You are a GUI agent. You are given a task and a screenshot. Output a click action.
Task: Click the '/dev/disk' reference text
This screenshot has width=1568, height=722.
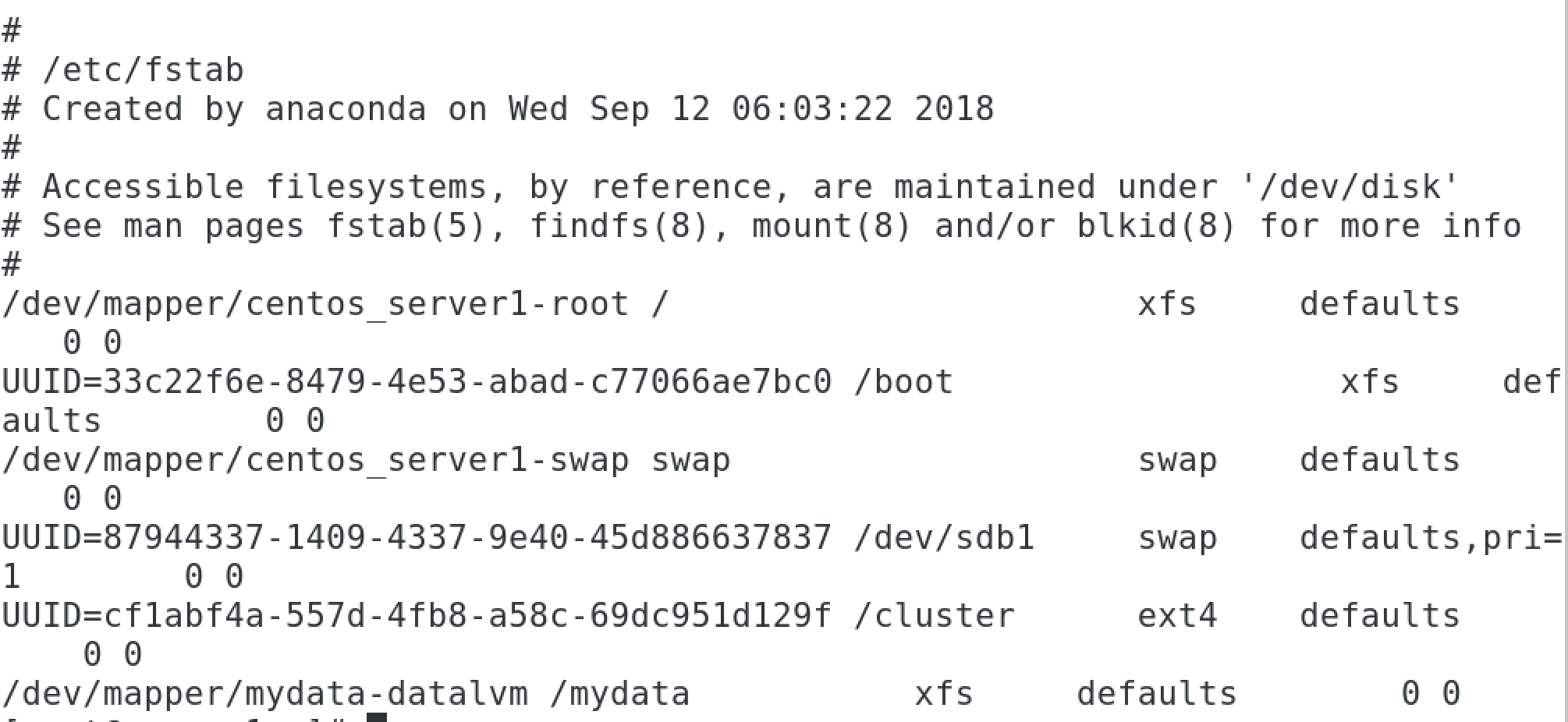pos(1350,187)
